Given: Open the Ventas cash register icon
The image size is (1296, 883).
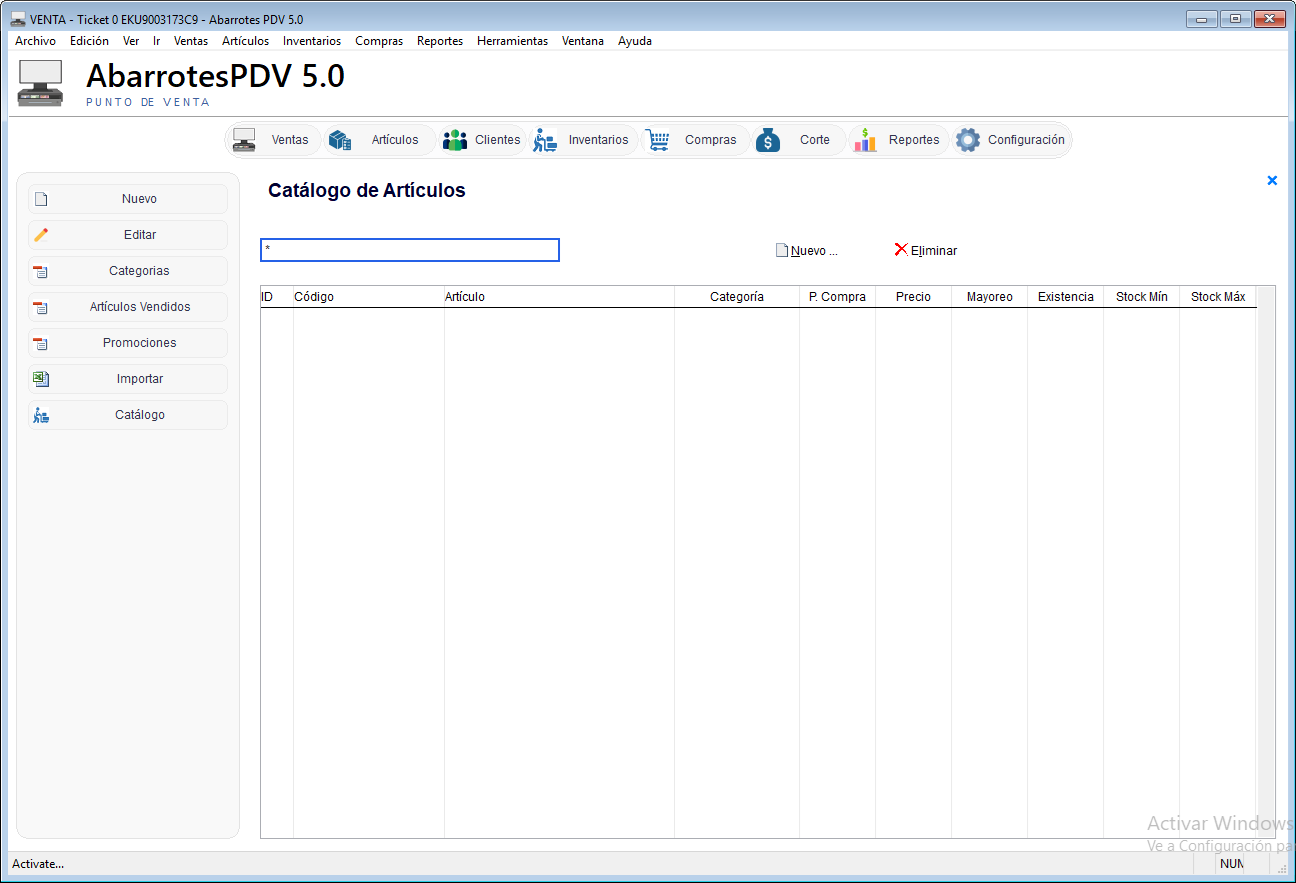Looking at the screenshot, I should [x=243, y=140].
